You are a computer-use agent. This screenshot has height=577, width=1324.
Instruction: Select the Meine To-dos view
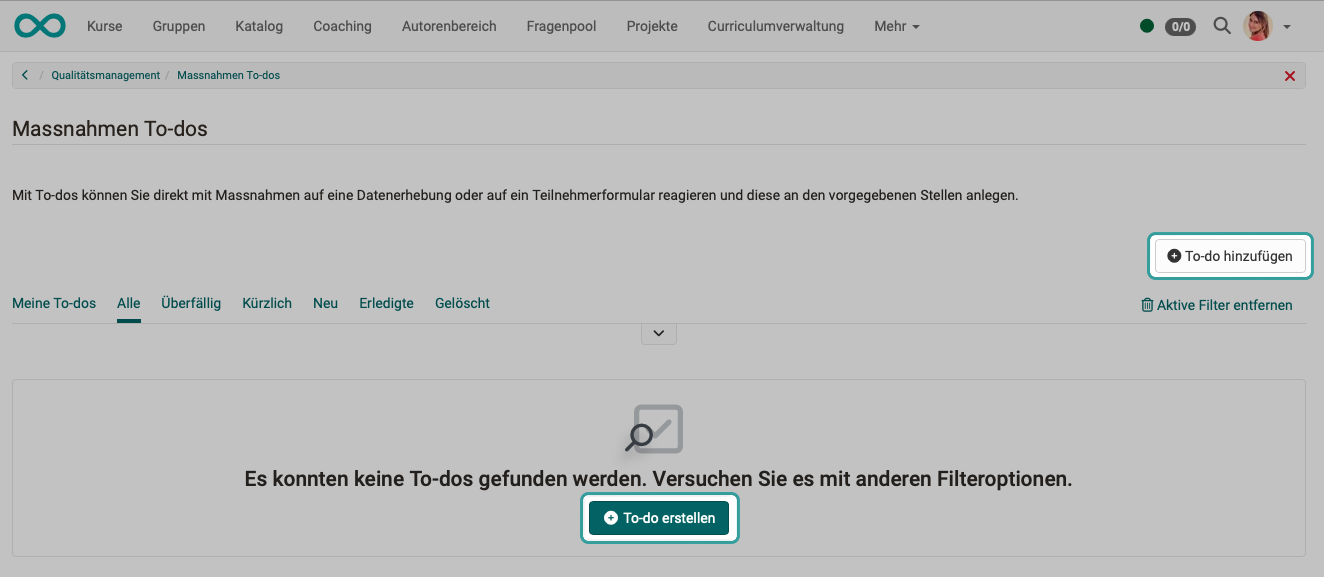pyautogui.click(x=54, y=303)
